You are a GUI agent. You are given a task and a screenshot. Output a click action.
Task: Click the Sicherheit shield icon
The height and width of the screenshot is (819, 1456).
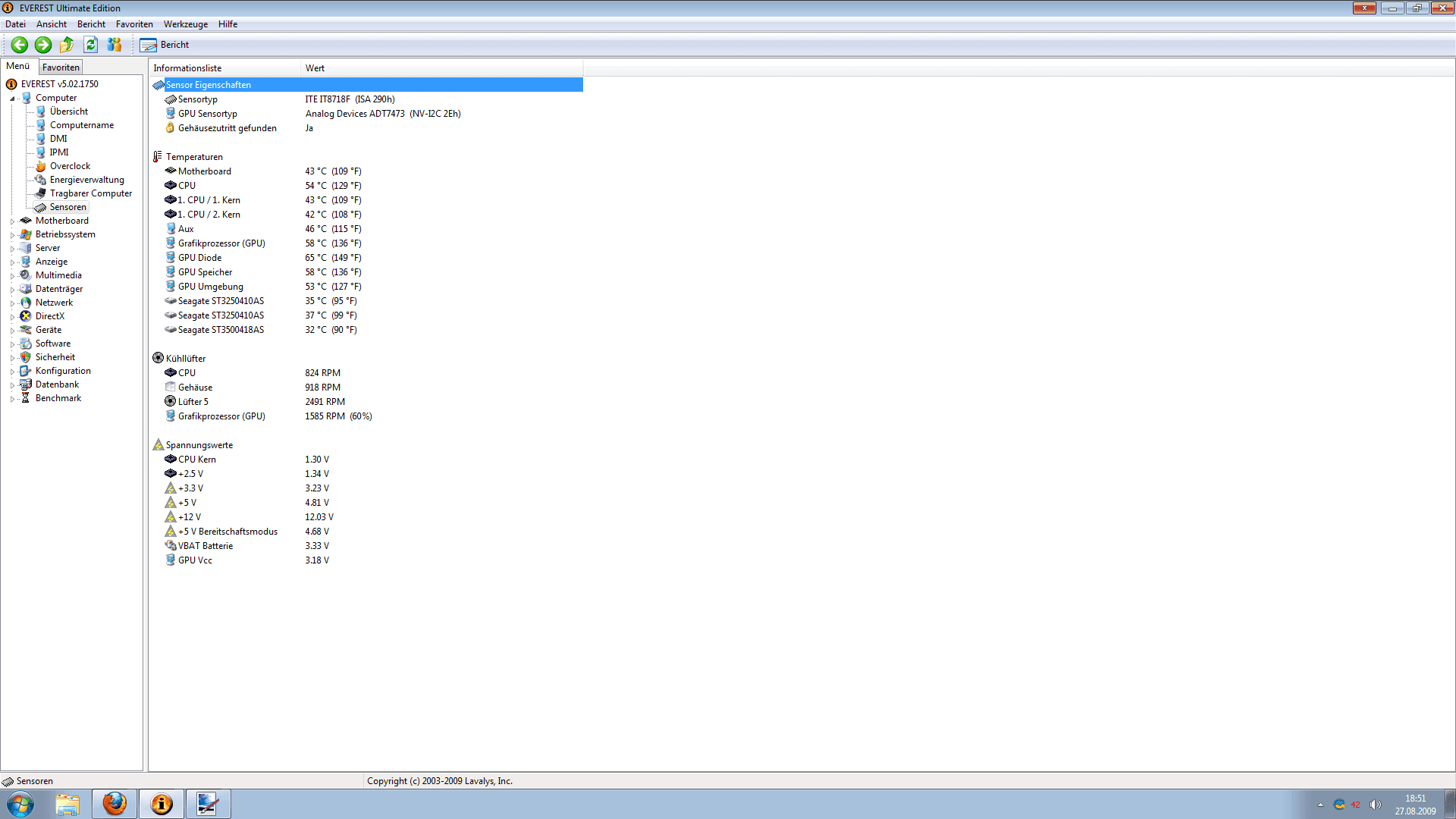click(26, 357)
